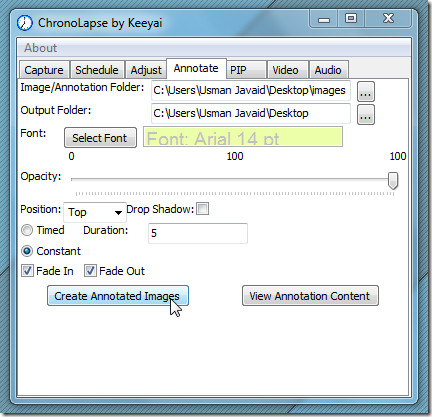Uncheck the Fade Out option
The width and height of the screenshot is (432, 417).
pyautogui.click(x=90, y=271)
